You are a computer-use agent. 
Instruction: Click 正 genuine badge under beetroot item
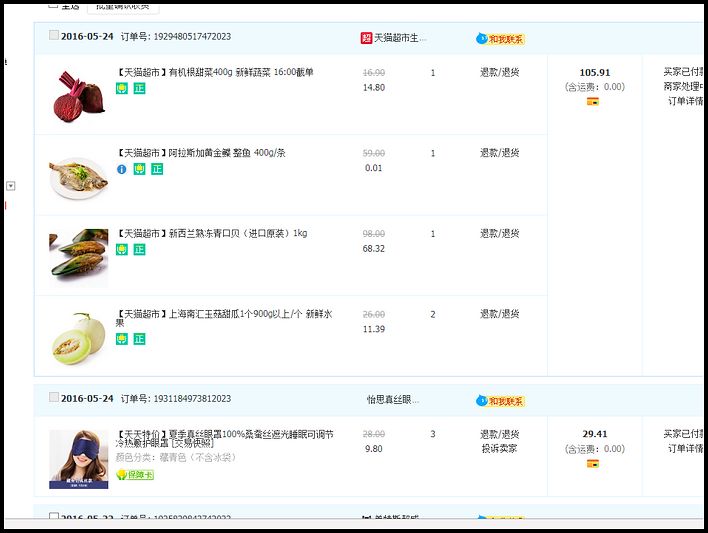click(140, 88)
